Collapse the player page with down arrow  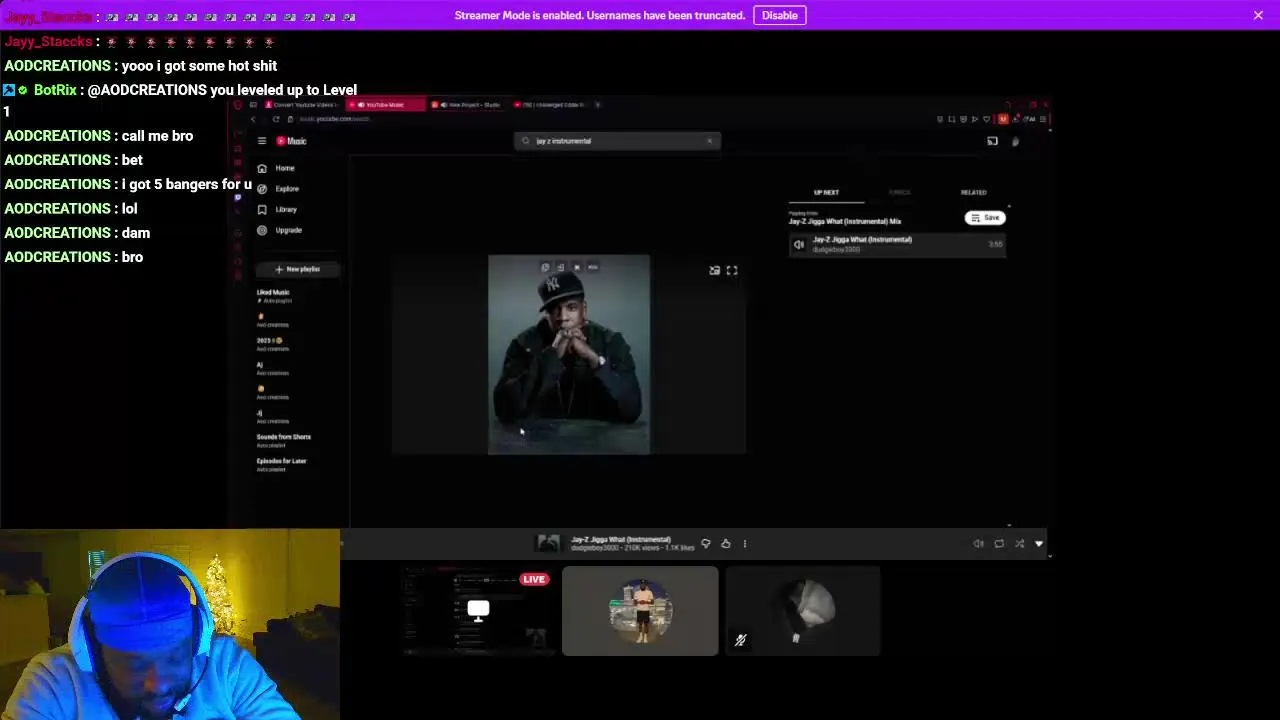pos(1039,544)
